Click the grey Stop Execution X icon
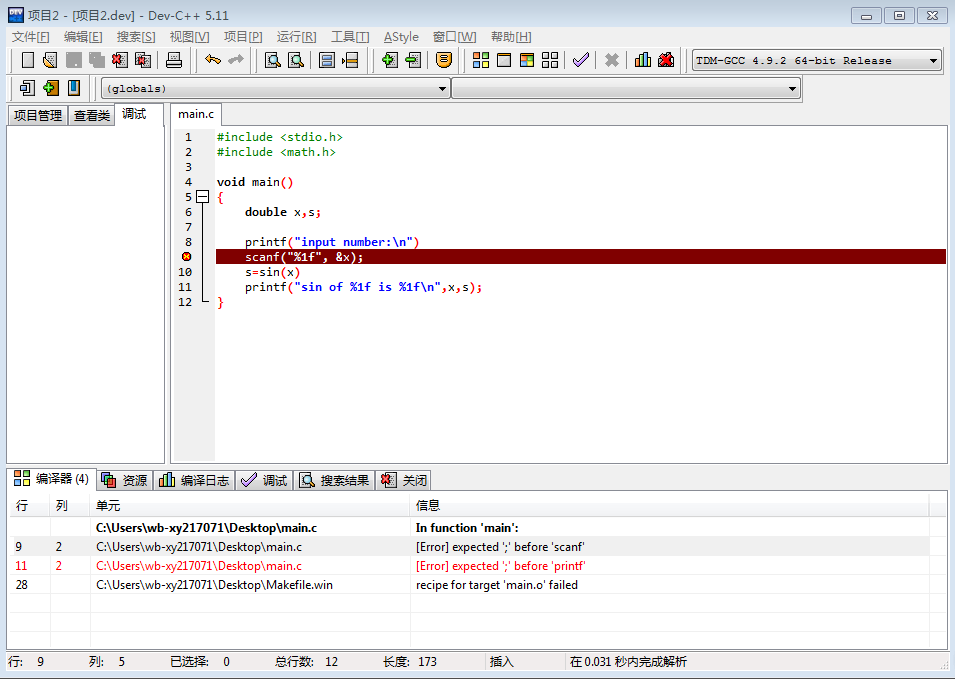955x679 pixels. 611,60
